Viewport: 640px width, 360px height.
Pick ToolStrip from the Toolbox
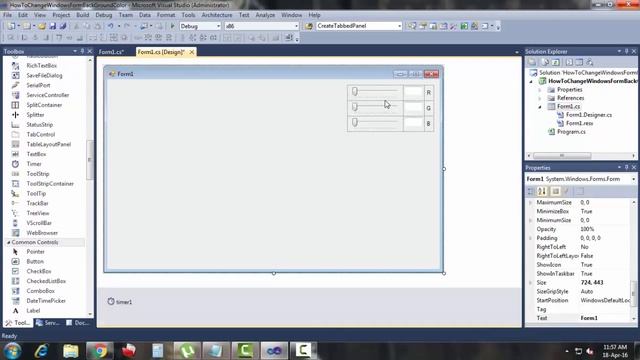[x=38, y=174]
